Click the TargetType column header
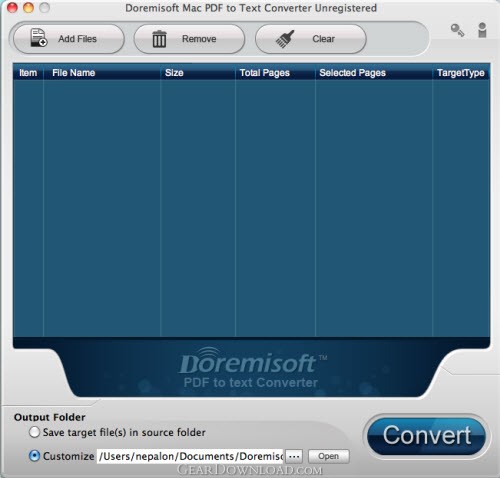The width and height of the screenshot is (500, 478). point(461,73)
